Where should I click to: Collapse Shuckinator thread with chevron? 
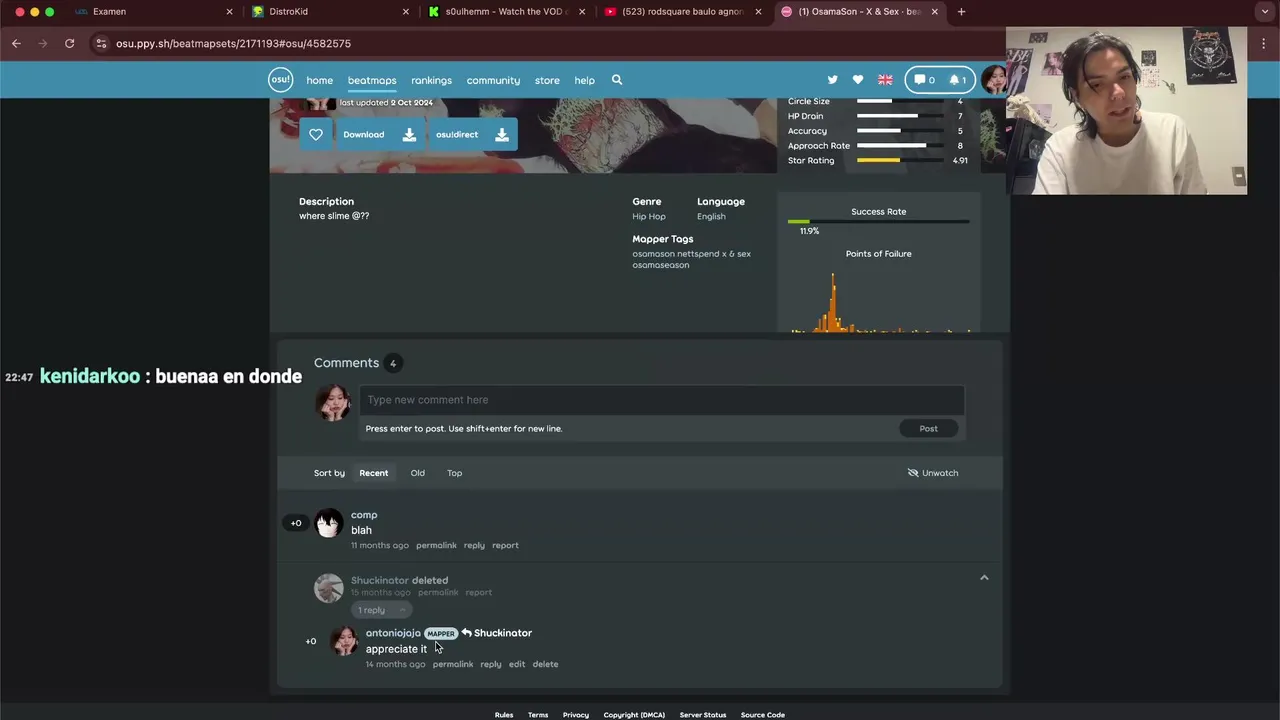click(984, 578)
